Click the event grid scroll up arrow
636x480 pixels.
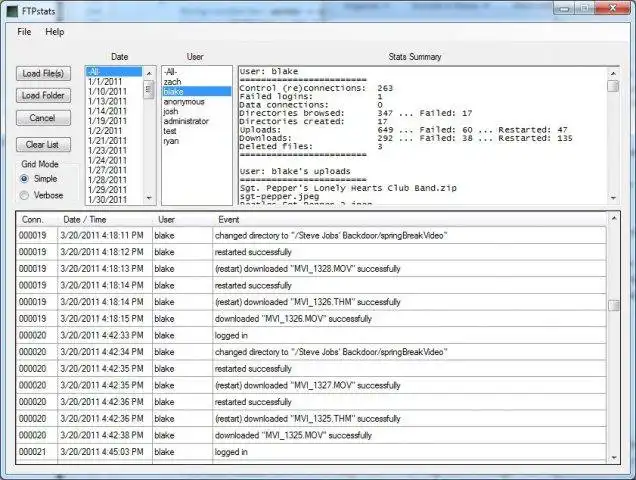(614, 218)
